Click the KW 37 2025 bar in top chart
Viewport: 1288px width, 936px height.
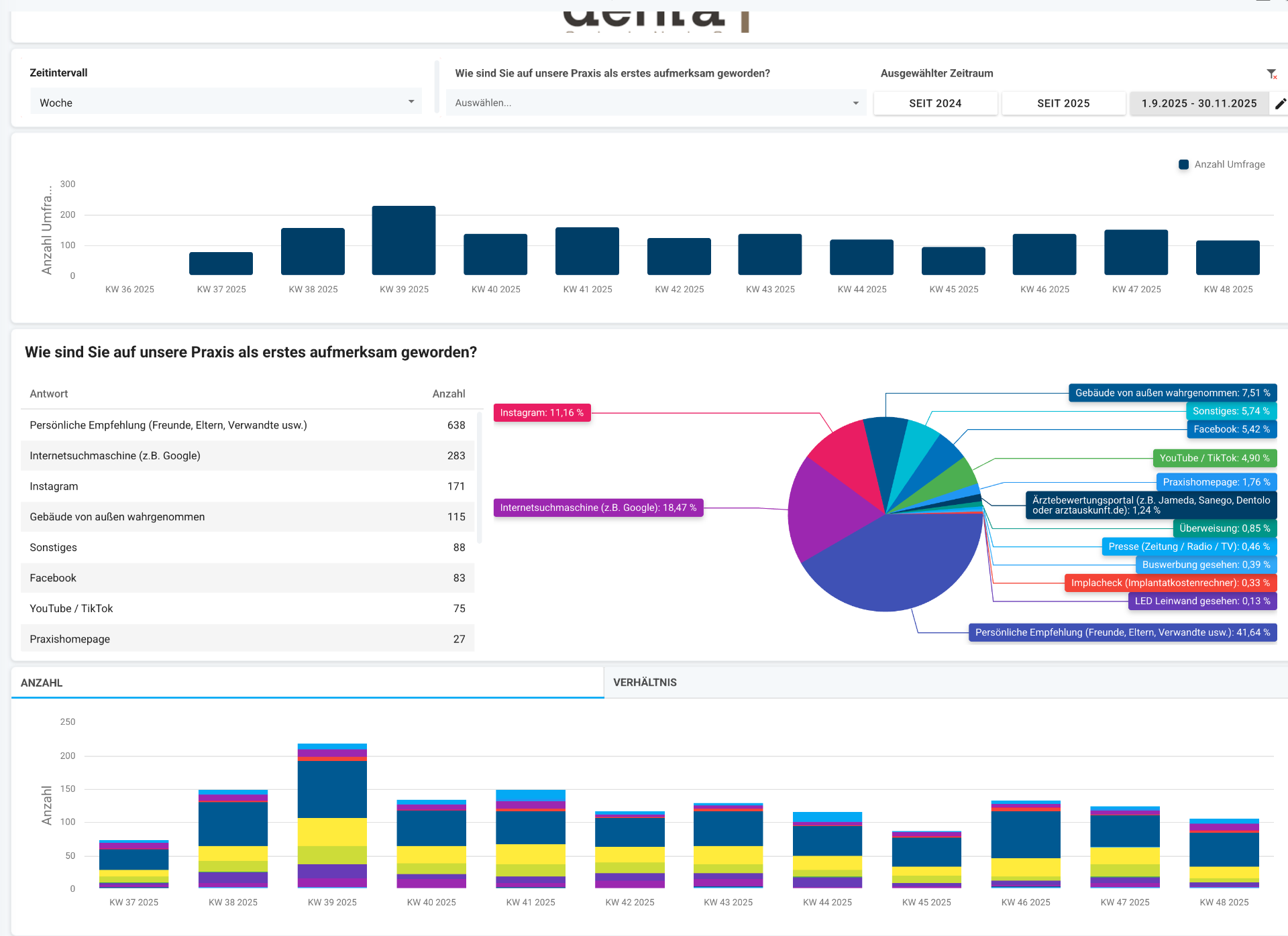pos(221,264)
